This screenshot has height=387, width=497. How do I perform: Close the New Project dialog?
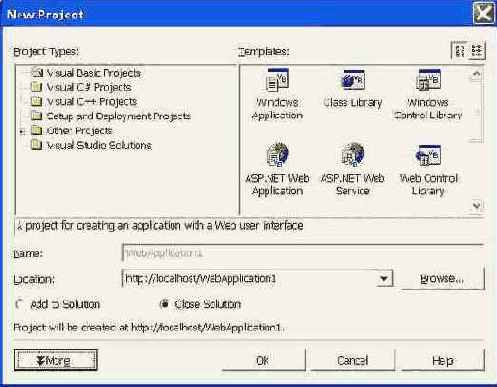coord(483,14)
